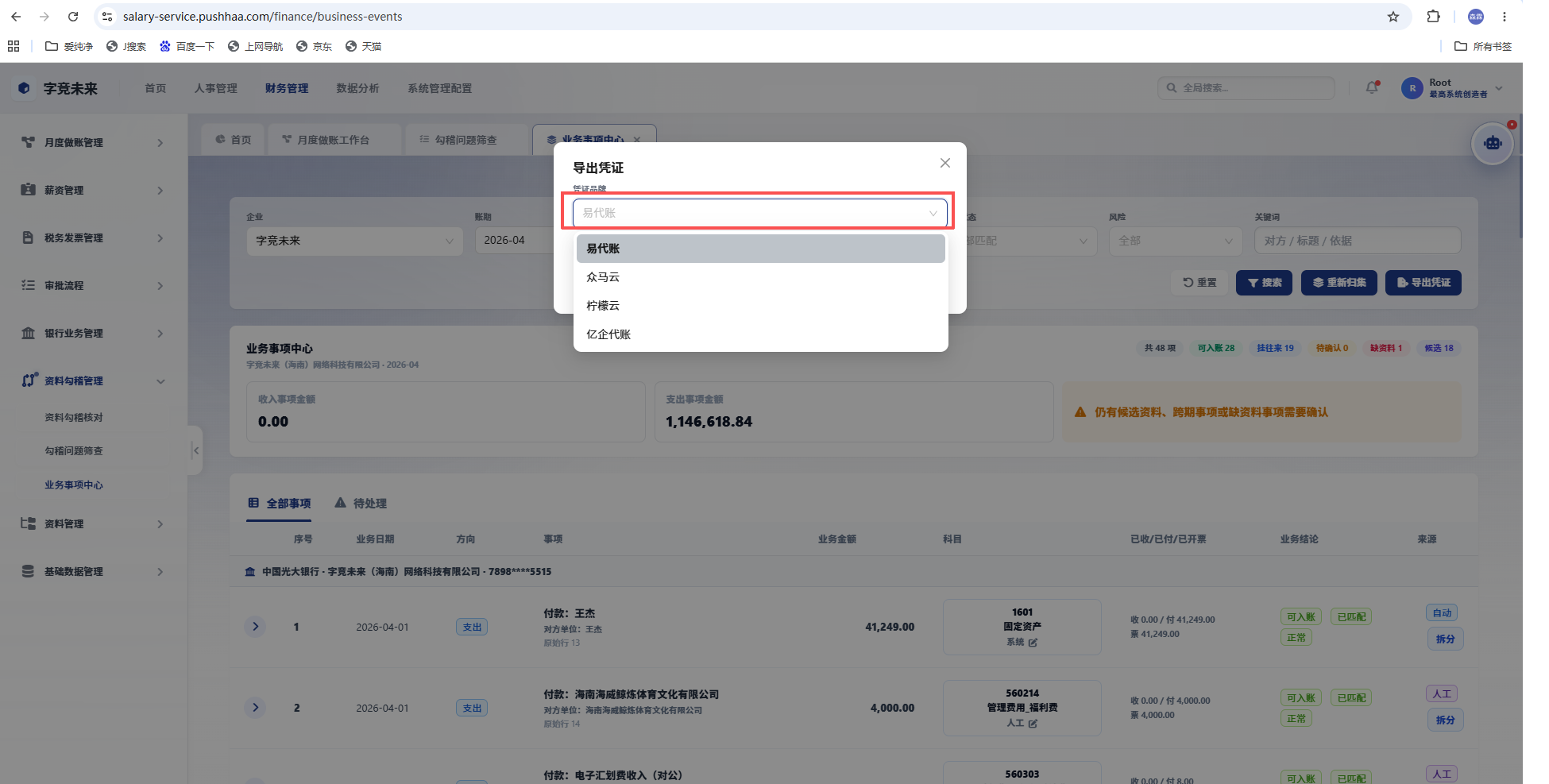Open the 企业 字竞未来 dropdown
Image resolution: width=1549 pixels, height=784 pixels.
354,241
